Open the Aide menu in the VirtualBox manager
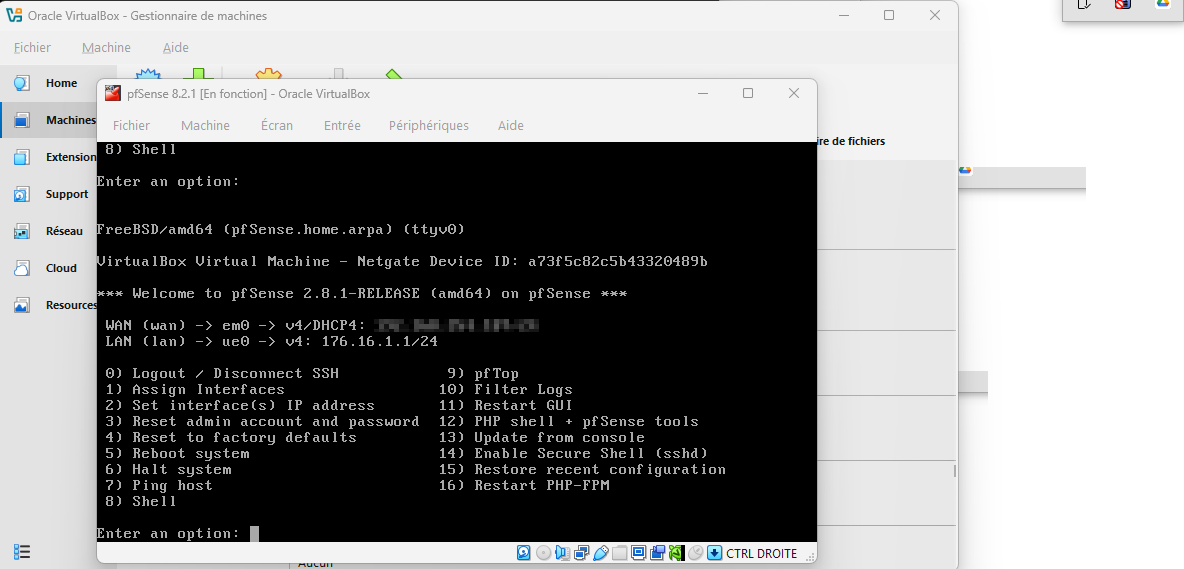This screenshot has height=569, width=1184. point(176,47)
